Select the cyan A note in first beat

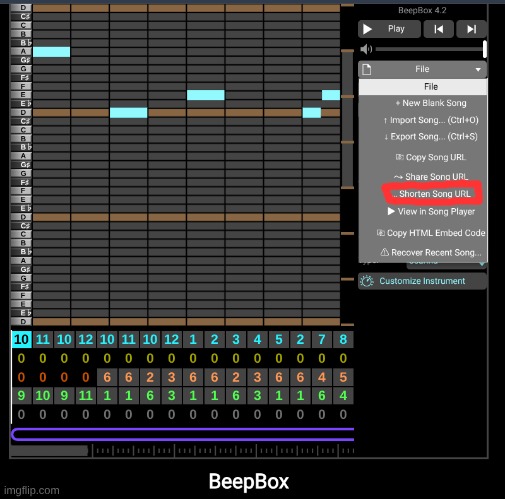[x=52, y=52]
